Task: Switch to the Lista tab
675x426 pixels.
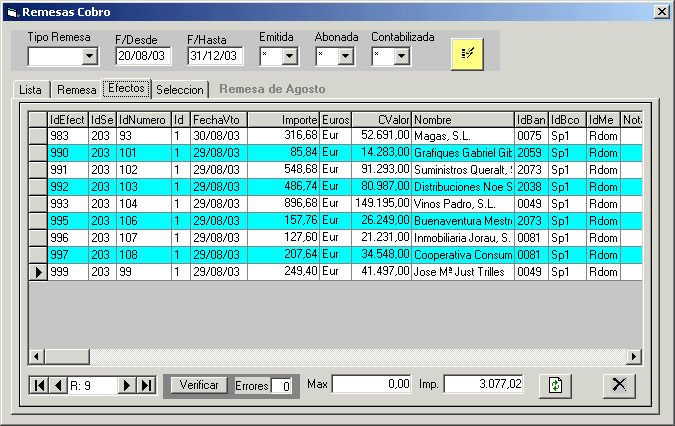Action: tap(31, 90)
